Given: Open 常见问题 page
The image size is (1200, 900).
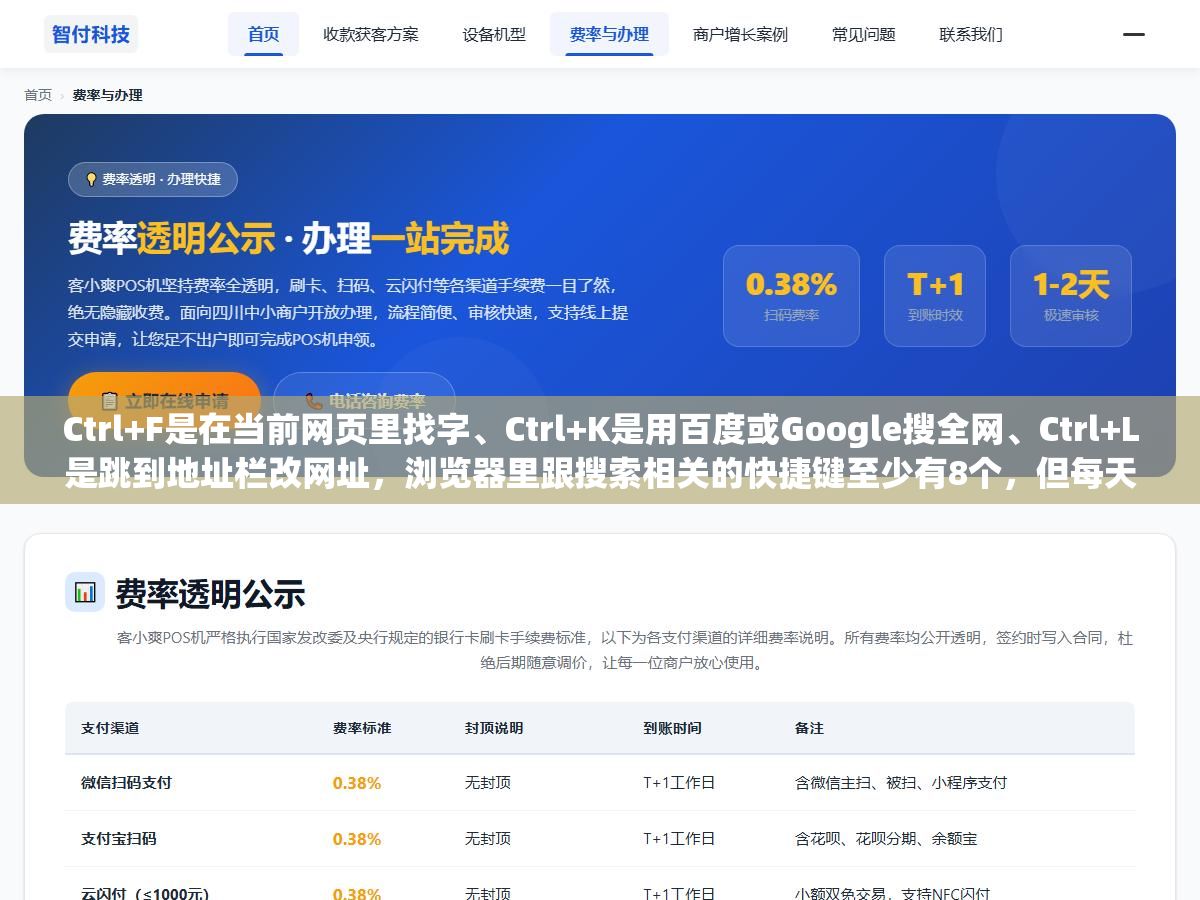Looking at the screenshot, I should coord(864,34).
